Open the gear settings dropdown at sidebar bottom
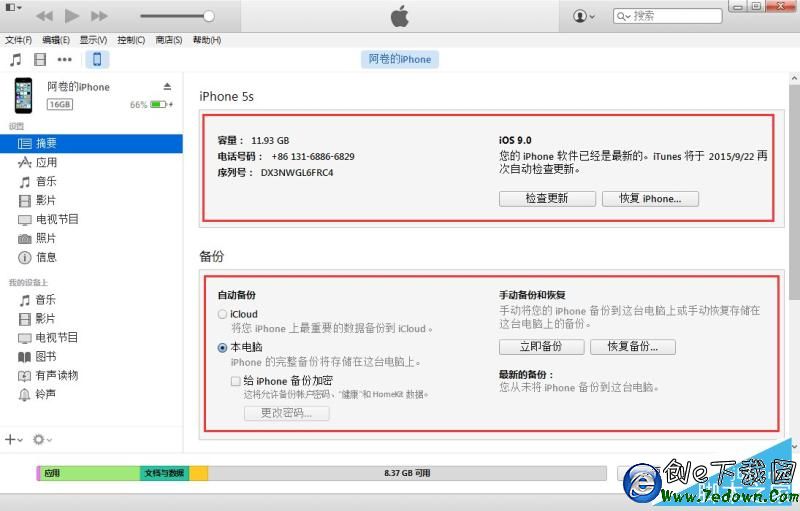Screen dimensions: 800x511 click(42, 439)
